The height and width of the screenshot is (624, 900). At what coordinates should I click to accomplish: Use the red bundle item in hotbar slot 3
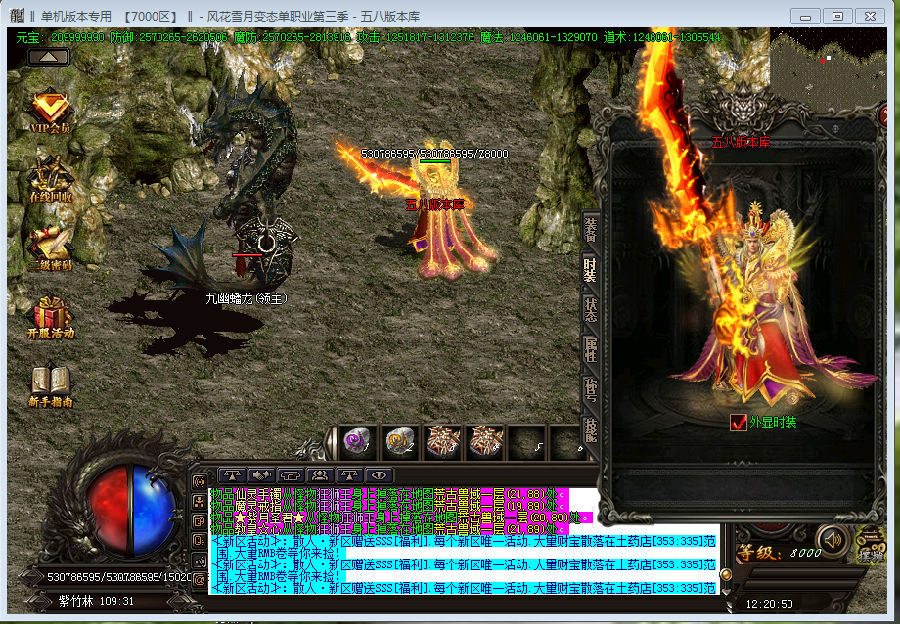pos(443,442)
